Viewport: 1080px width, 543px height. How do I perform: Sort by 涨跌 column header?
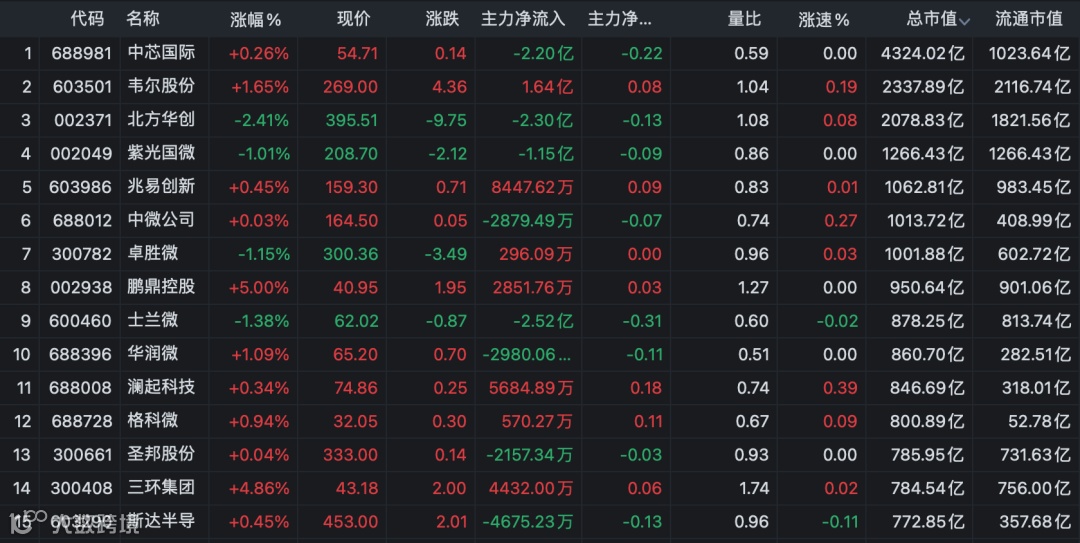pos(442,19)
